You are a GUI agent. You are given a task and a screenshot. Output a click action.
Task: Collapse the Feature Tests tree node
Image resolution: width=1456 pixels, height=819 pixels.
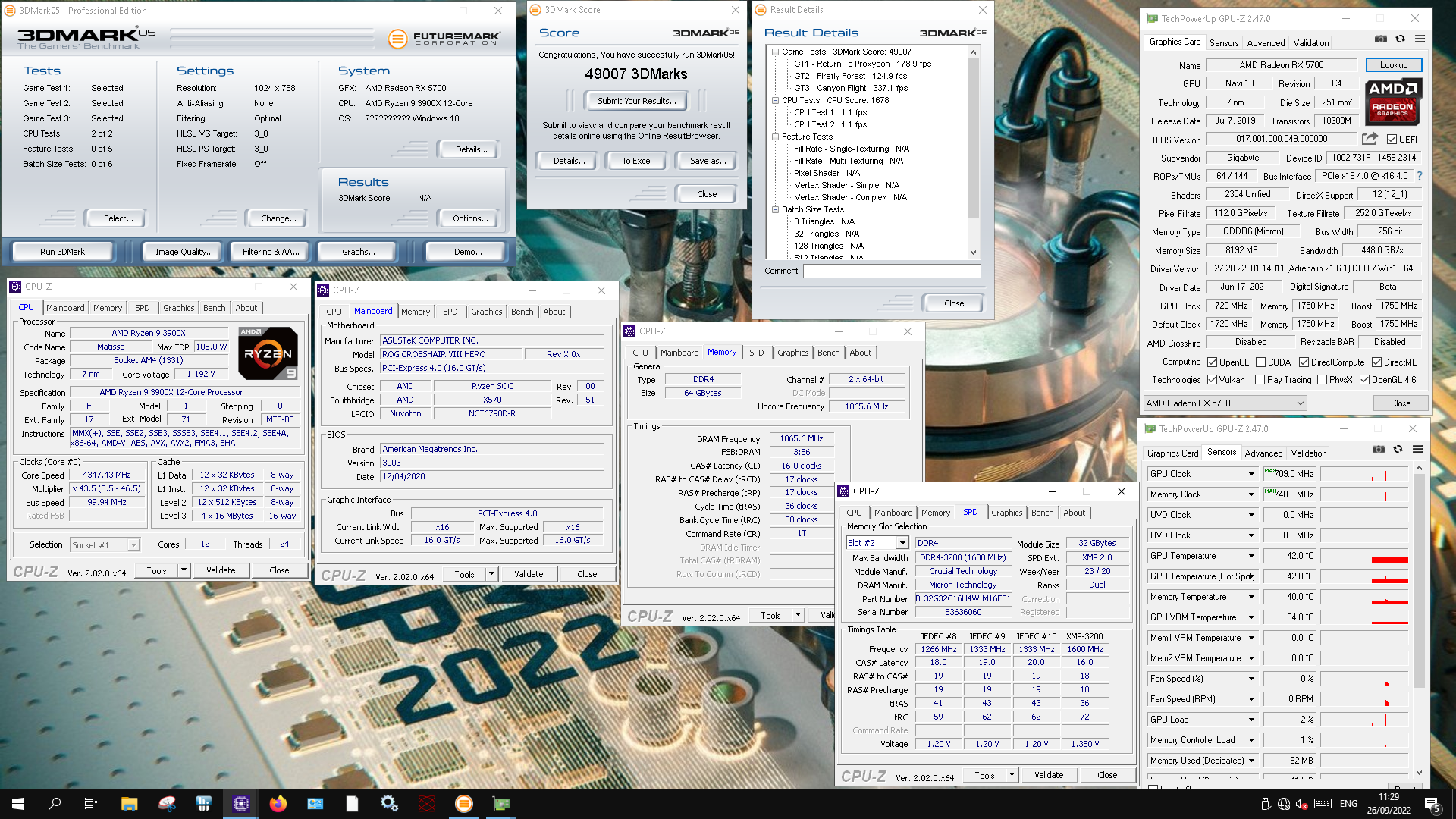coord(775,136)
